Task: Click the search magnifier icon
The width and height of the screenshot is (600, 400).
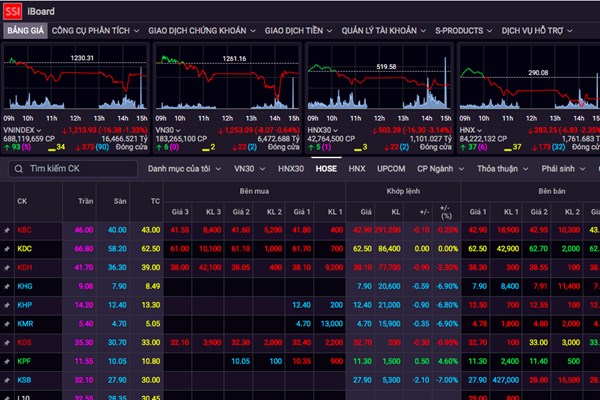Action: click(17, 169)
